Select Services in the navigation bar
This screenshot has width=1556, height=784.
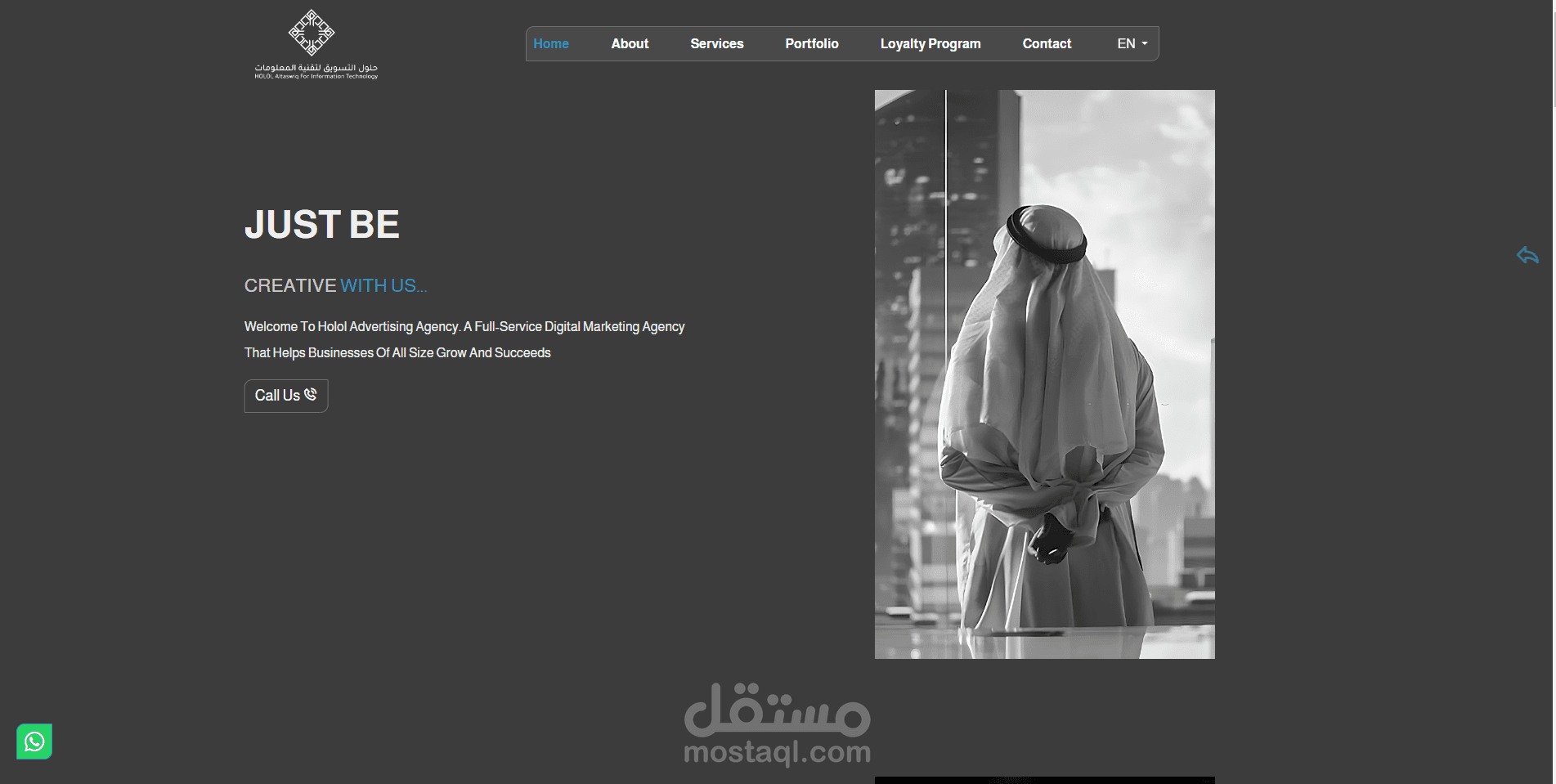[x=717, y=43]
